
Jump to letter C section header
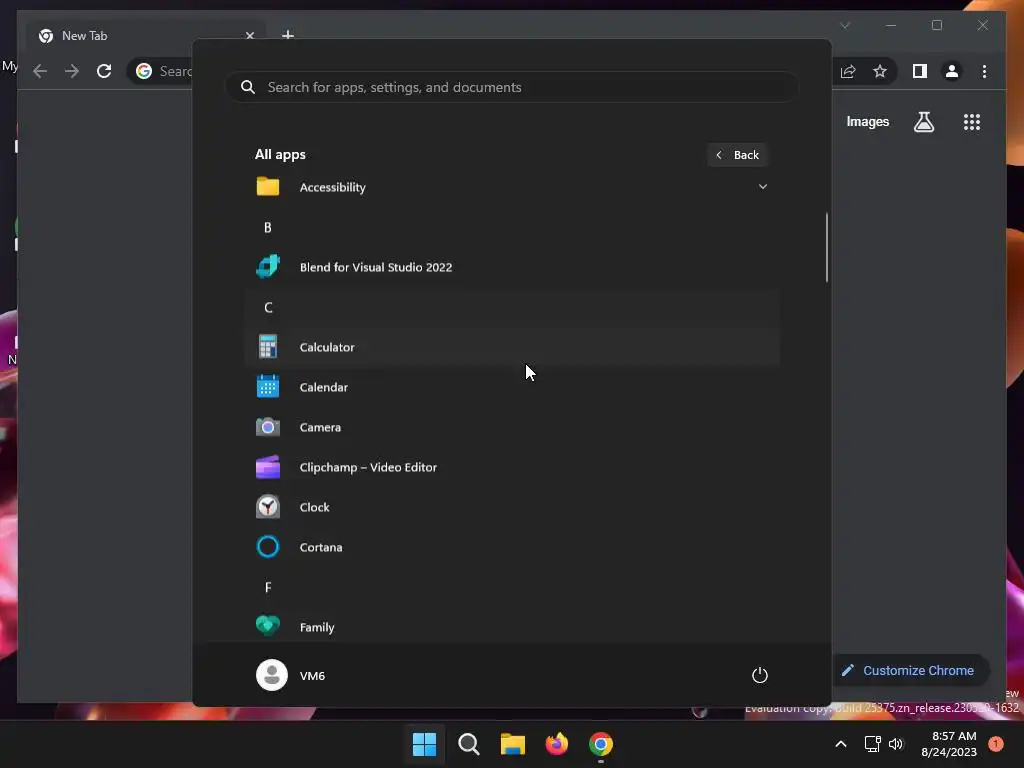(268, 307)
